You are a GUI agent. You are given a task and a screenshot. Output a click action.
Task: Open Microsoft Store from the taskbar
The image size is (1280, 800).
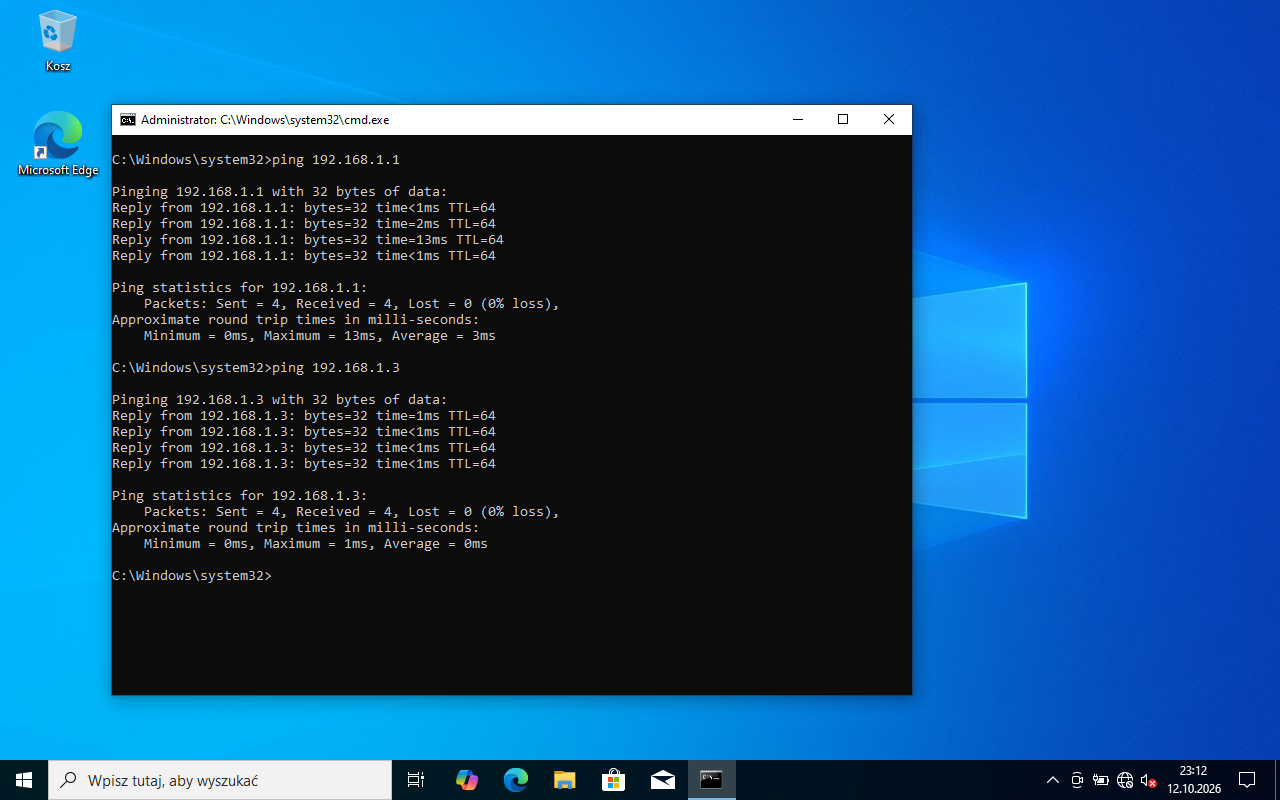tap(613, 780)
